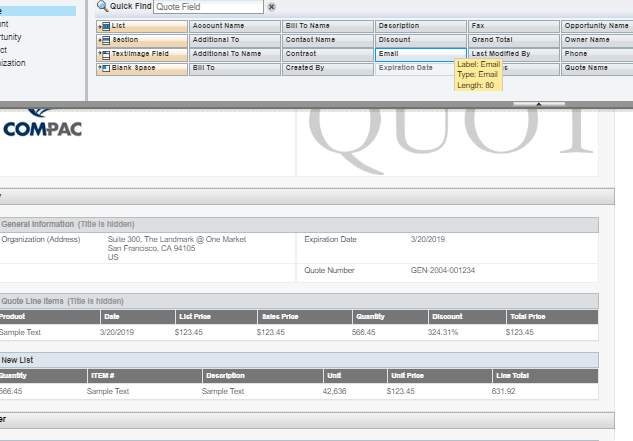Click the 3/20/2019 expiration date value
This screenshot has width=633, height=441.
[x=428, y=239]
